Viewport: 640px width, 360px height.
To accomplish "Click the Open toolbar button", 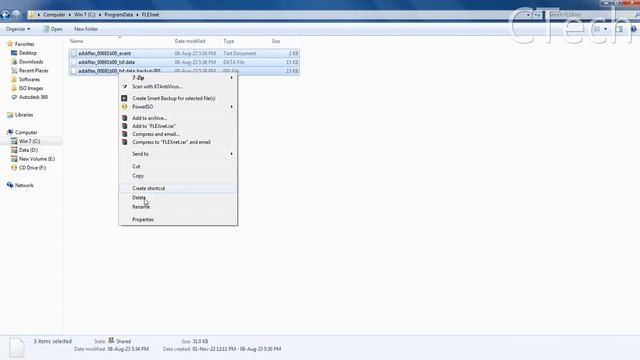I will [x=53, y=29].
